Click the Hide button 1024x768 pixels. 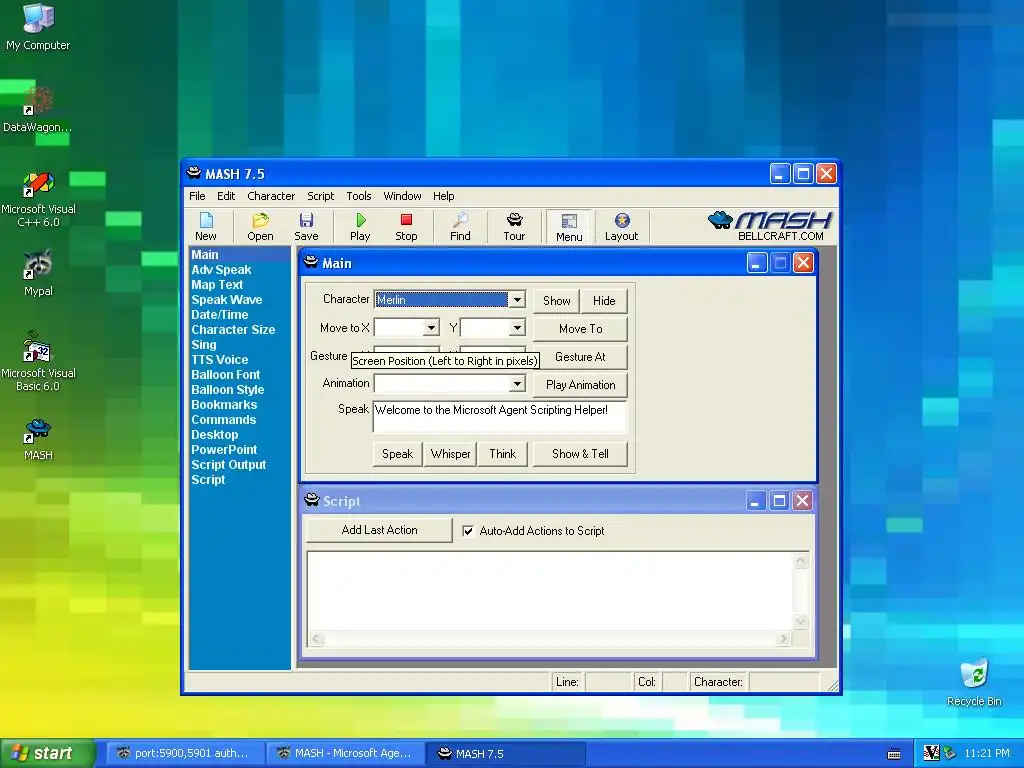tap(604, 300)
